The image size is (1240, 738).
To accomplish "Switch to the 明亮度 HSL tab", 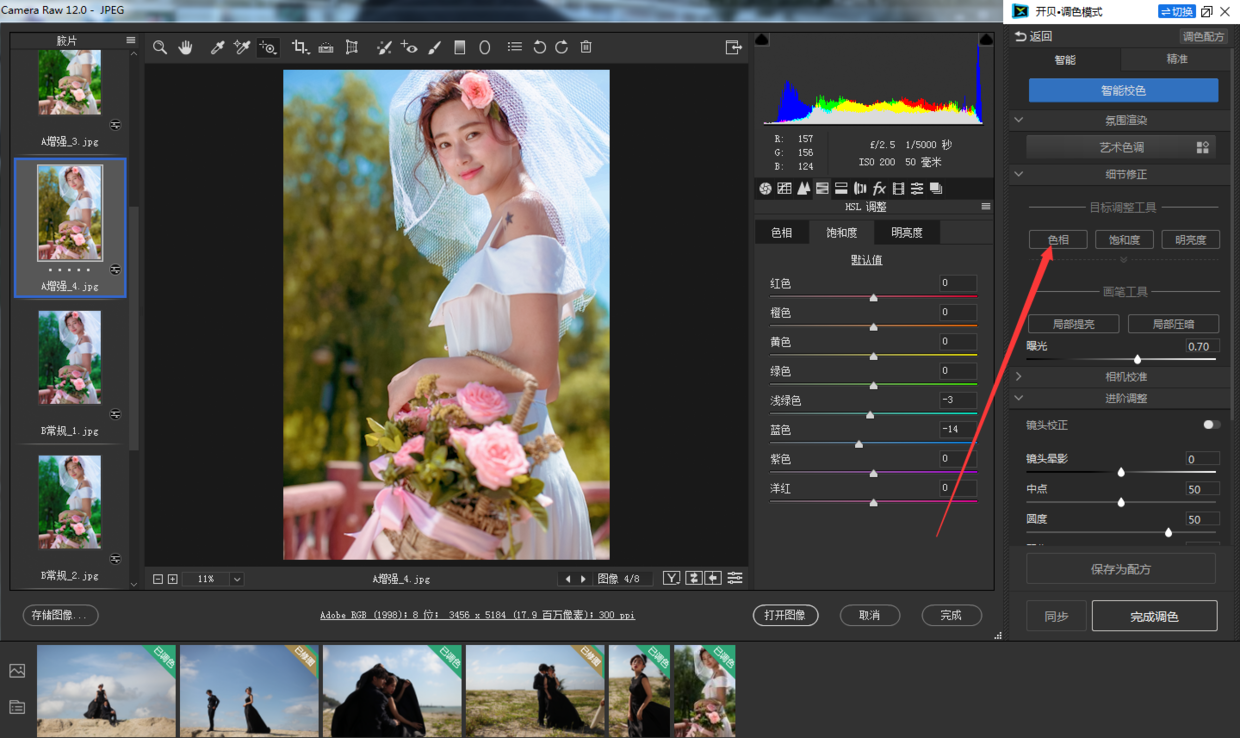I will tap(907, 232).
